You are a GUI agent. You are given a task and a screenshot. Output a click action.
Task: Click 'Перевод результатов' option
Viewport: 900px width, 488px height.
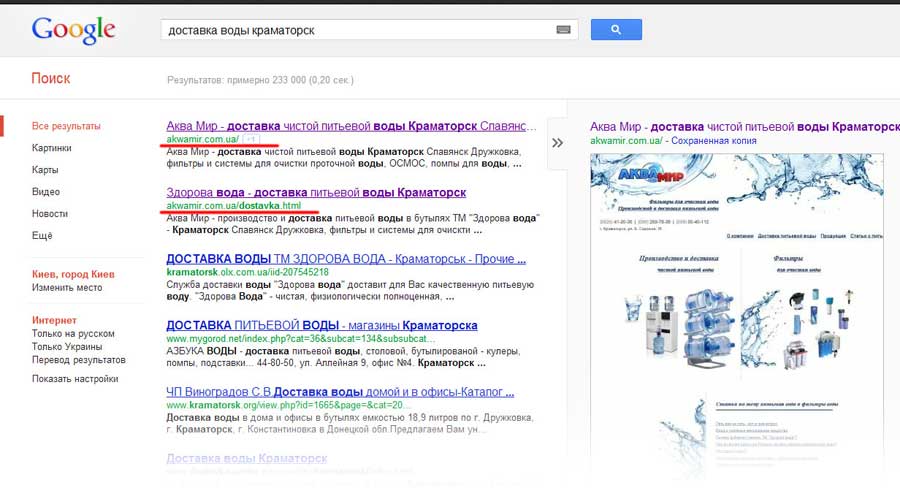79,360
